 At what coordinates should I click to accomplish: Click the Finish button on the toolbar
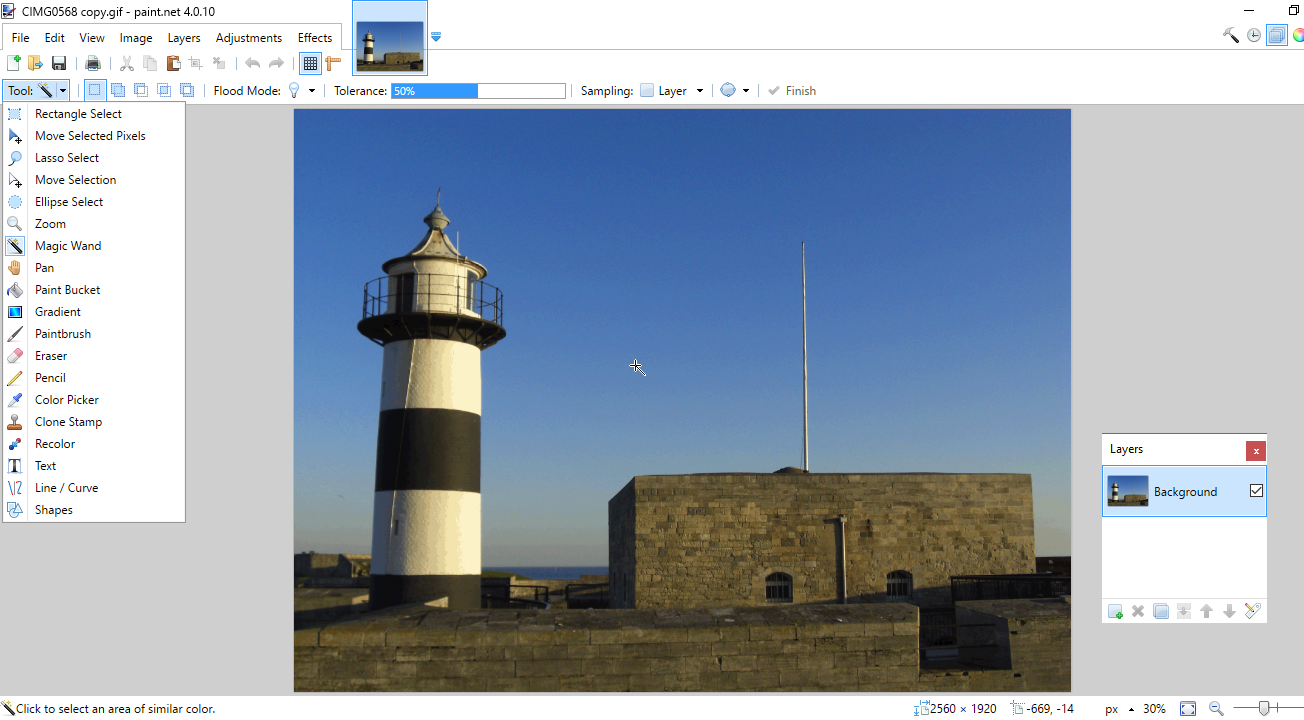pos(791,90)
